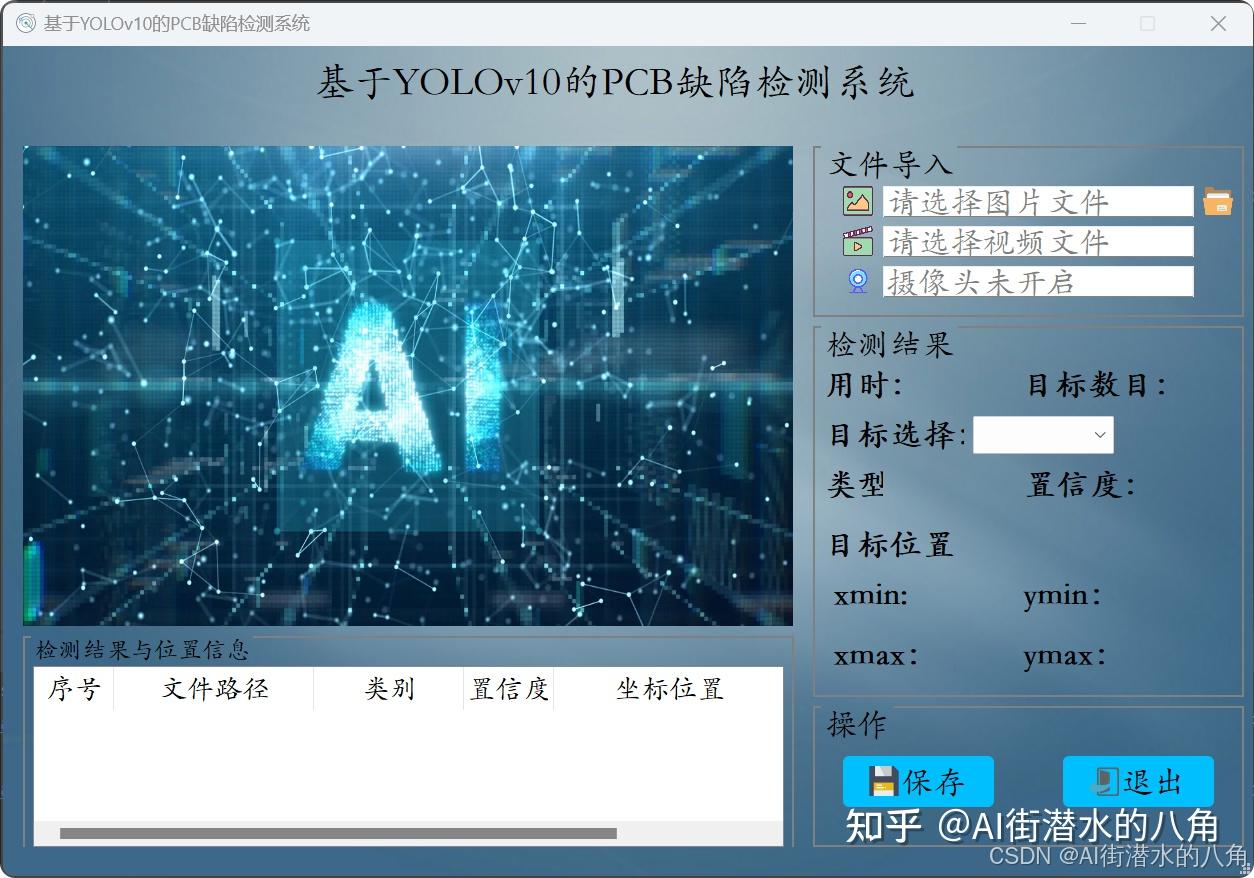Click the target selection spiral logo icon
The width and height of the screenshot is (1254, 878).
pos(857,281)
